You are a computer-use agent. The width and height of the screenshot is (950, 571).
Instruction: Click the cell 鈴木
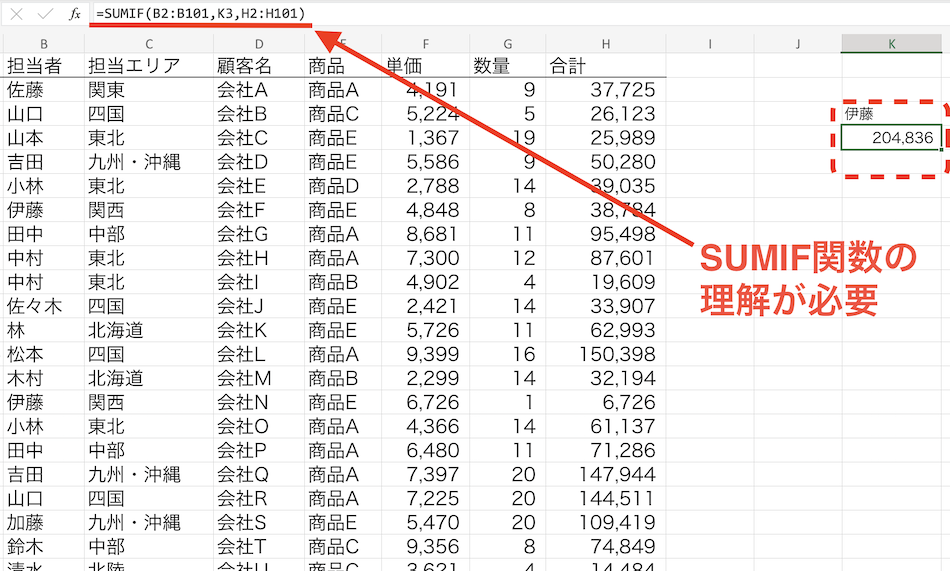[44, 547]
